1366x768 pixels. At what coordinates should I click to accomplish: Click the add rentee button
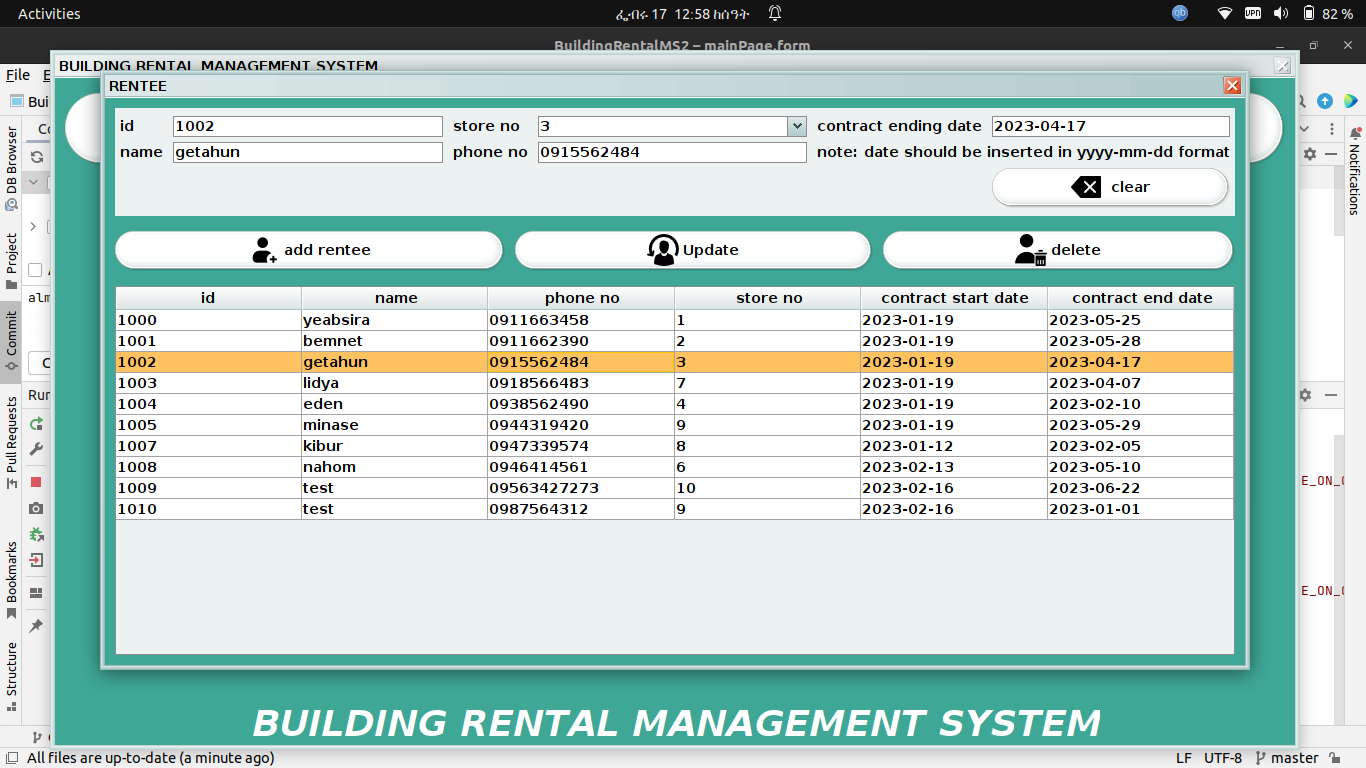pos(308,249)
